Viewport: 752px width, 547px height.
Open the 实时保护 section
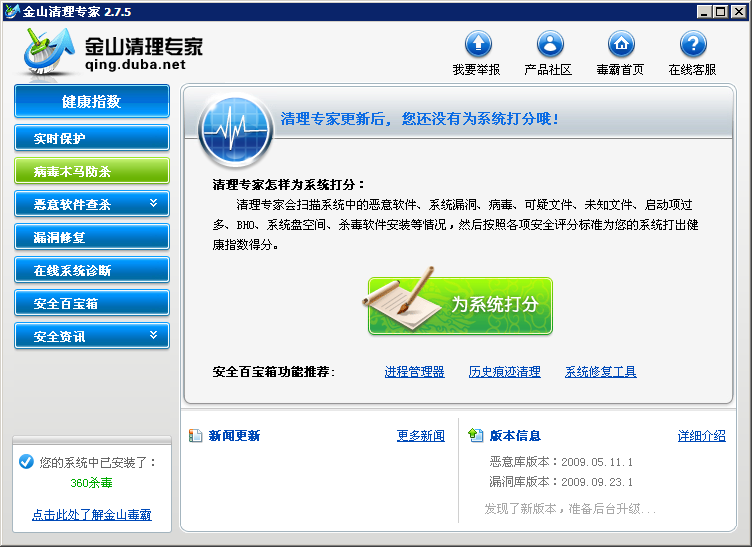point(92,138)
